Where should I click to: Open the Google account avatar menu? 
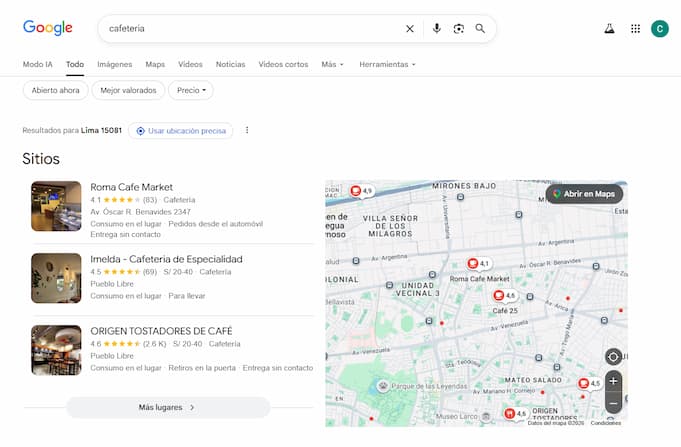coord(660,29)
